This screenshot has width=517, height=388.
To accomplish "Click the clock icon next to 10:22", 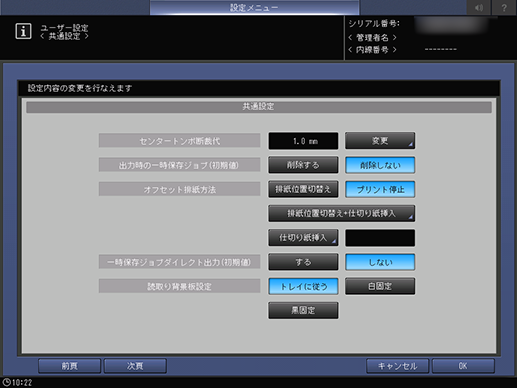I will coord(6,382).
